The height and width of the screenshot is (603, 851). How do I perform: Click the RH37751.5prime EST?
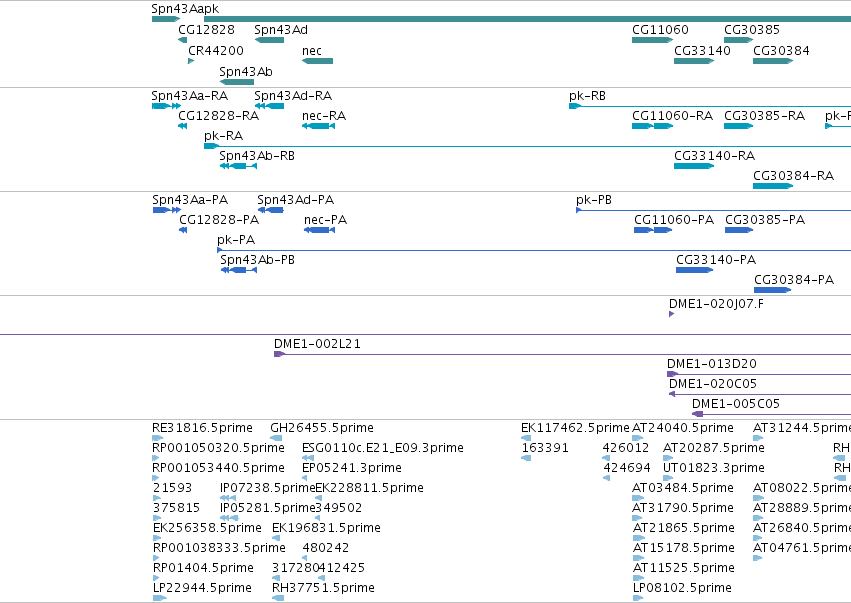(278, 598)
